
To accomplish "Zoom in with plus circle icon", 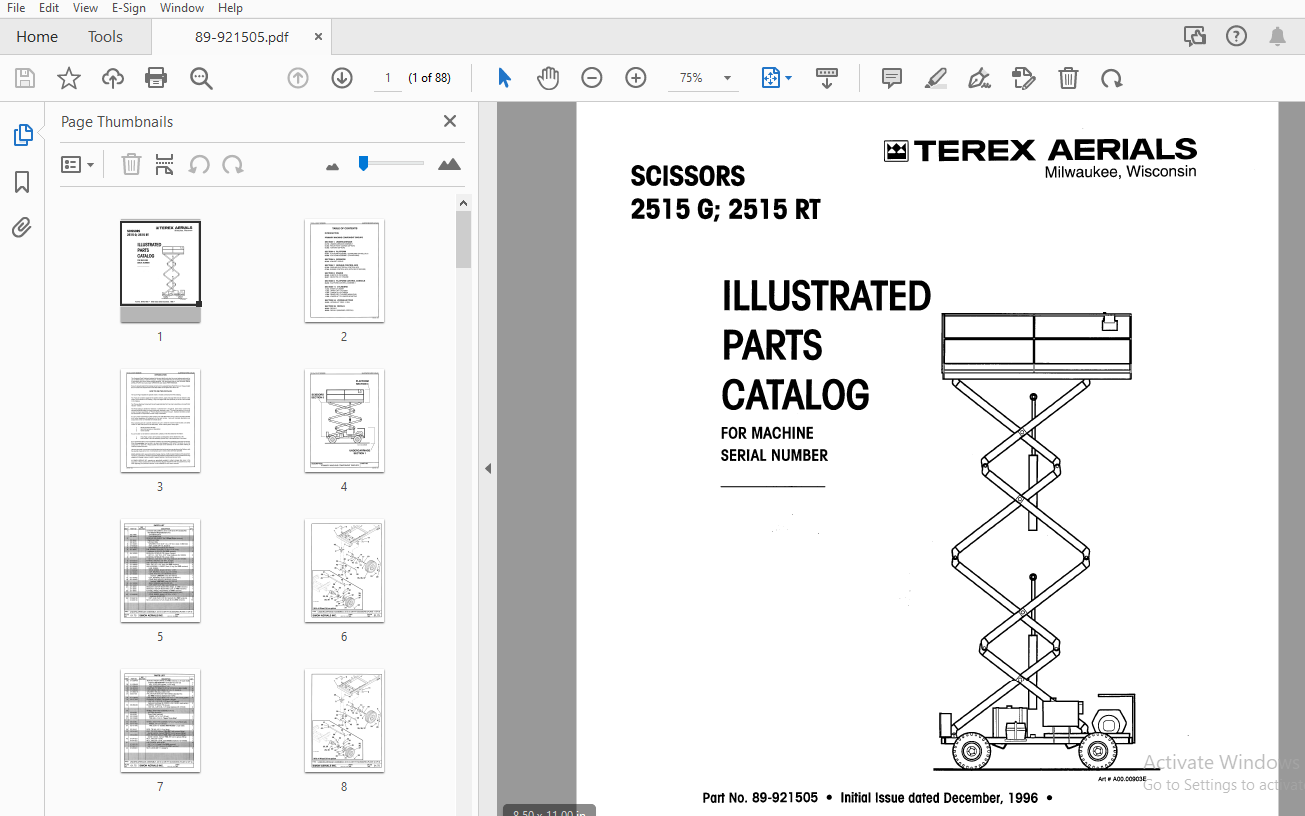I will [x=636, y=78].
